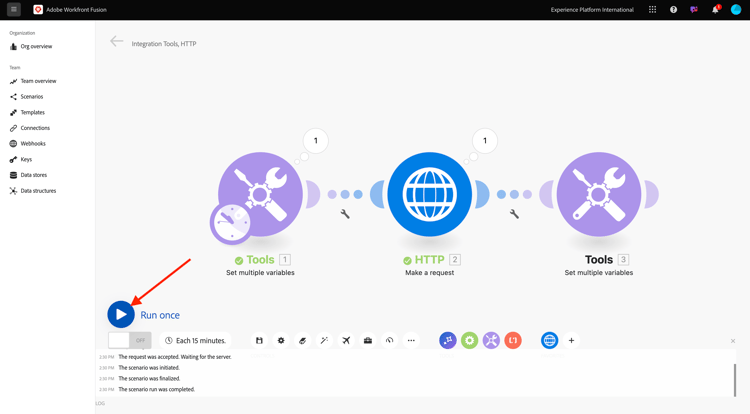Toggle the scenario scheduling OFF switch

pos(130,340)
